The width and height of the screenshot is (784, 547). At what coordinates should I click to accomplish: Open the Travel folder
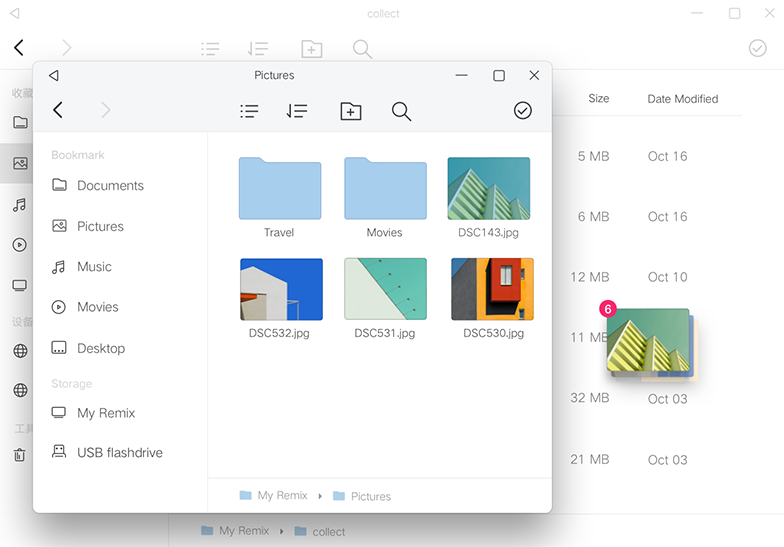pyautogui.click(x=280, y=198)
